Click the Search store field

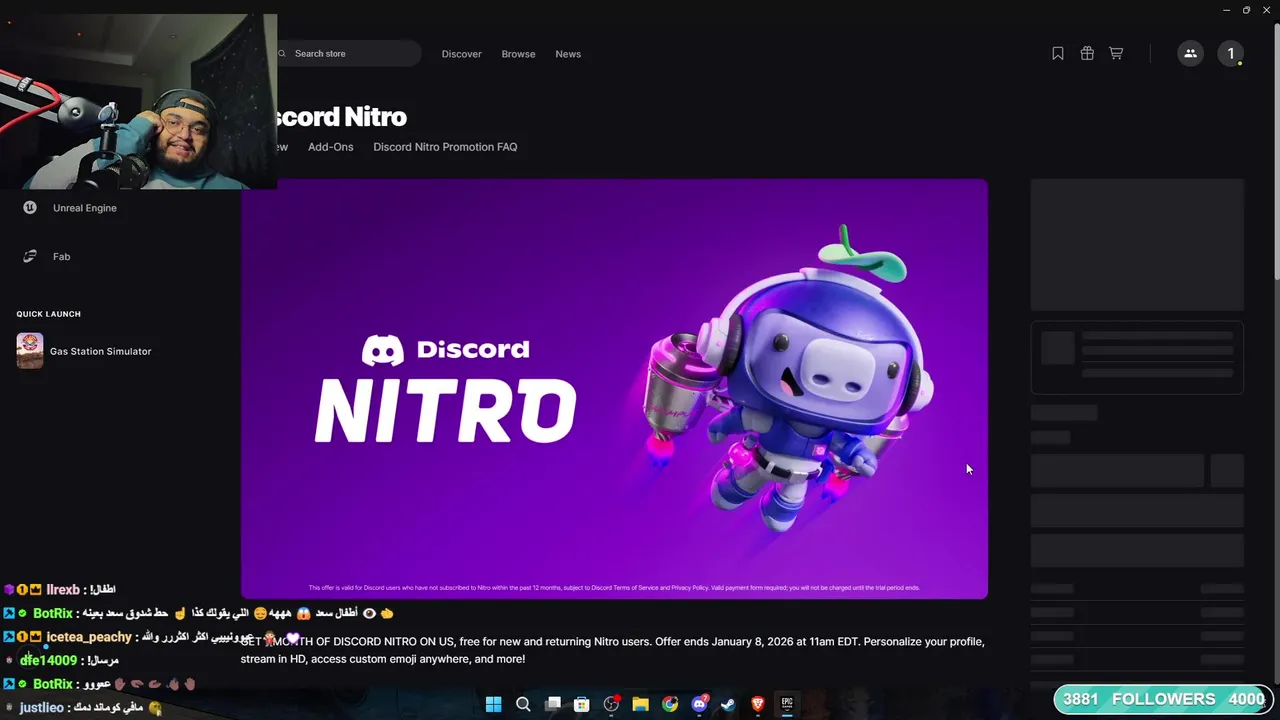348,54
